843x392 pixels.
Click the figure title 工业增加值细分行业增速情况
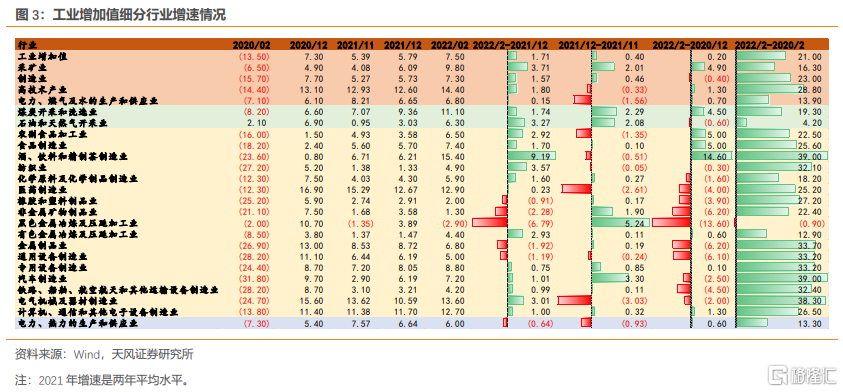[x=139, y=15]
